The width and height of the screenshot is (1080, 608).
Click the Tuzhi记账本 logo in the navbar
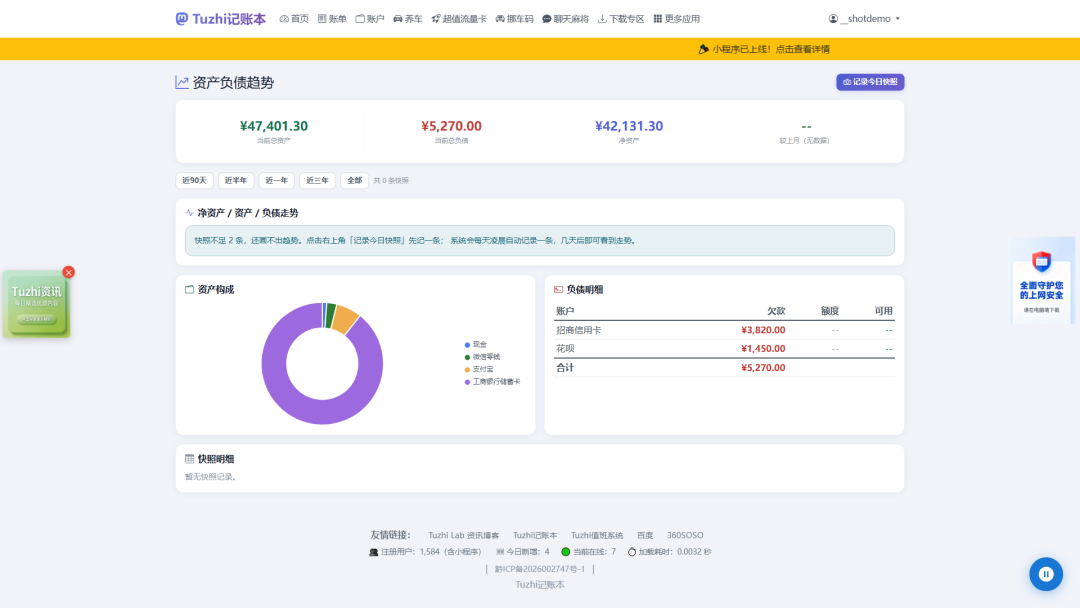coord(220,19)
